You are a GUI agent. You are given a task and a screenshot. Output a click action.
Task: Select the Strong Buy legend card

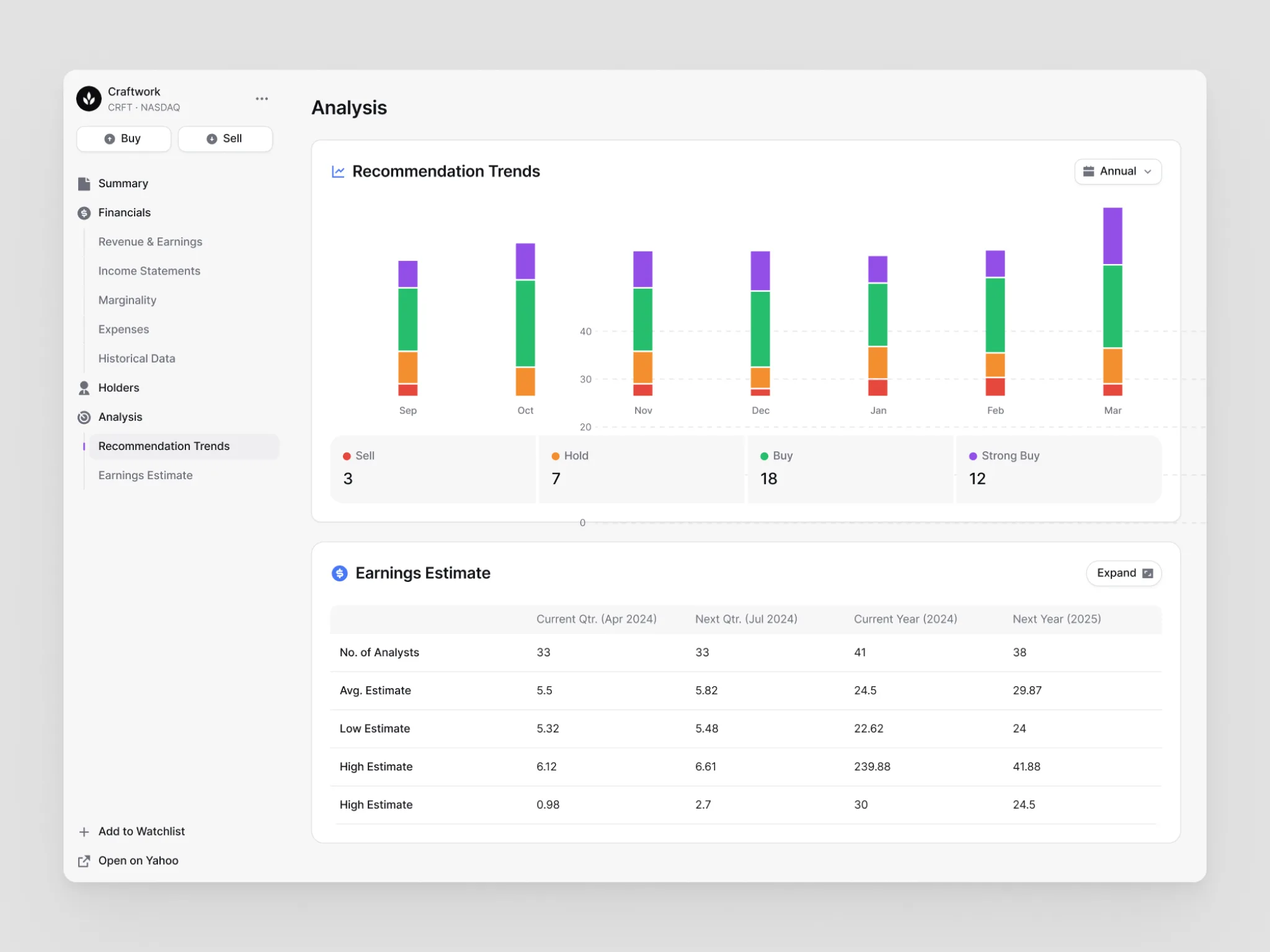tap(1059, 469)
